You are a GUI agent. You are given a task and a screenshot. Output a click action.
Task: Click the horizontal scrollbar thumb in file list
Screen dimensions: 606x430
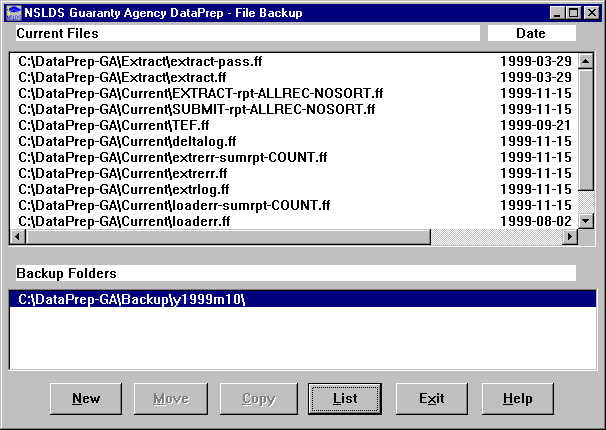coord(228,236)
